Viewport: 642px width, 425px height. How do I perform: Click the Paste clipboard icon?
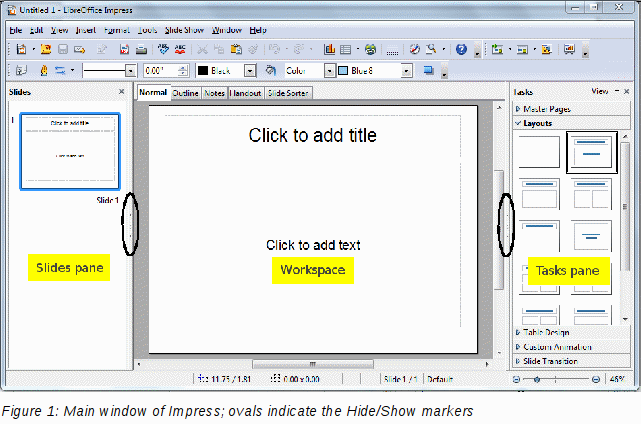(236, 50)
